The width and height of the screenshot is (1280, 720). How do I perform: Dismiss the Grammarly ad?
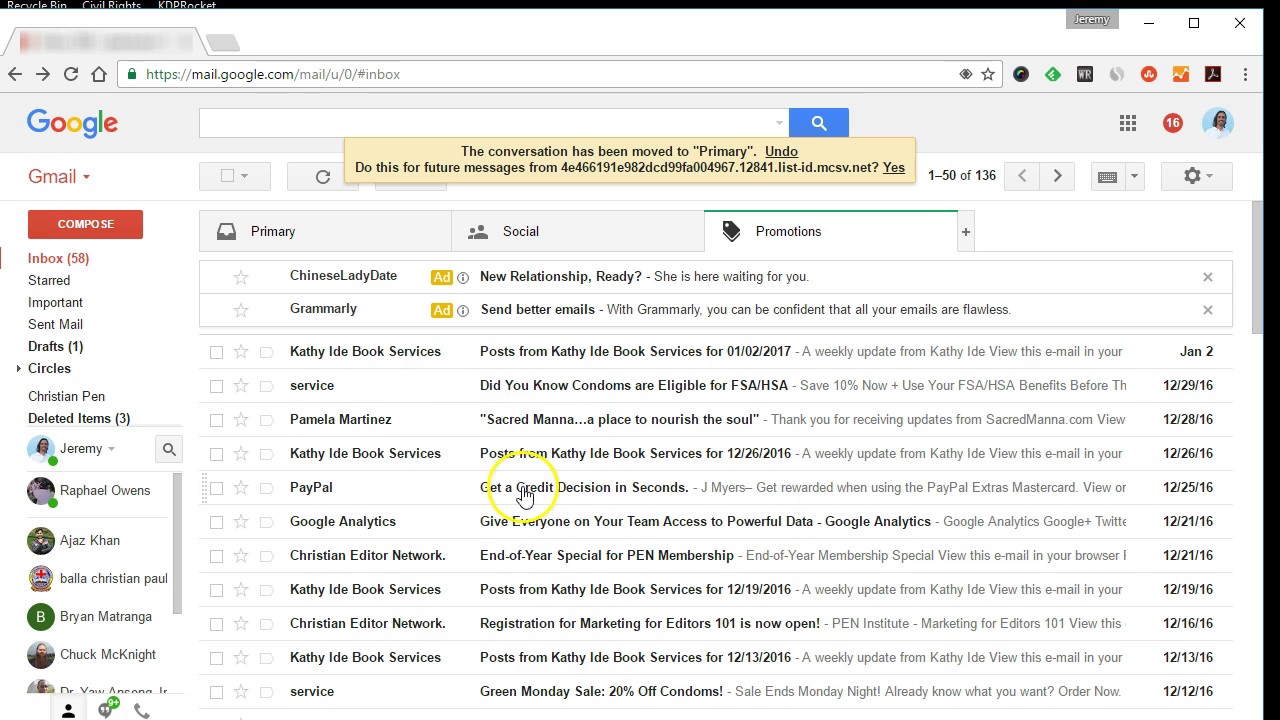click(1207, 310)
